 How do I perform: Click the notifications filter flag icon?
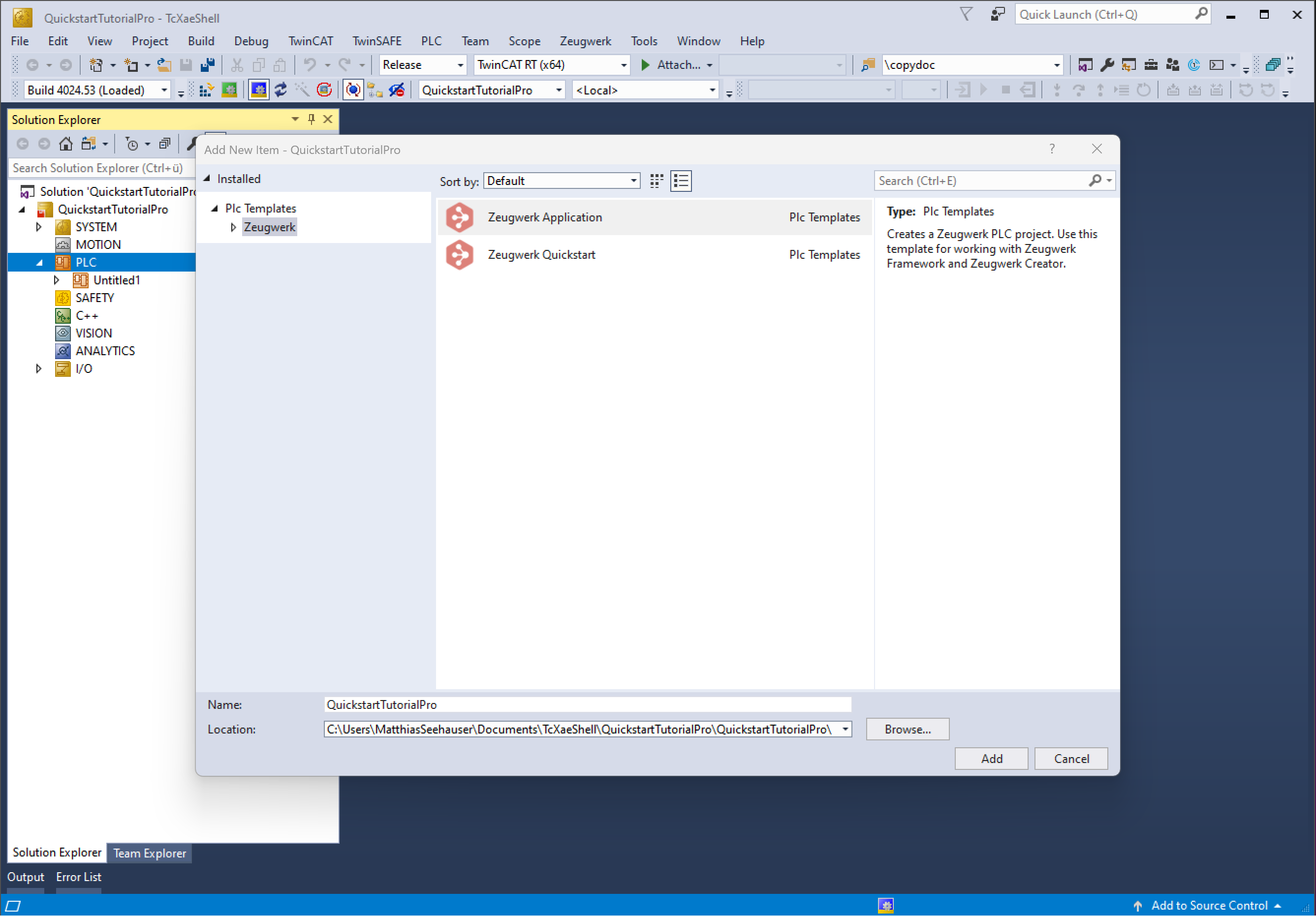966,14
